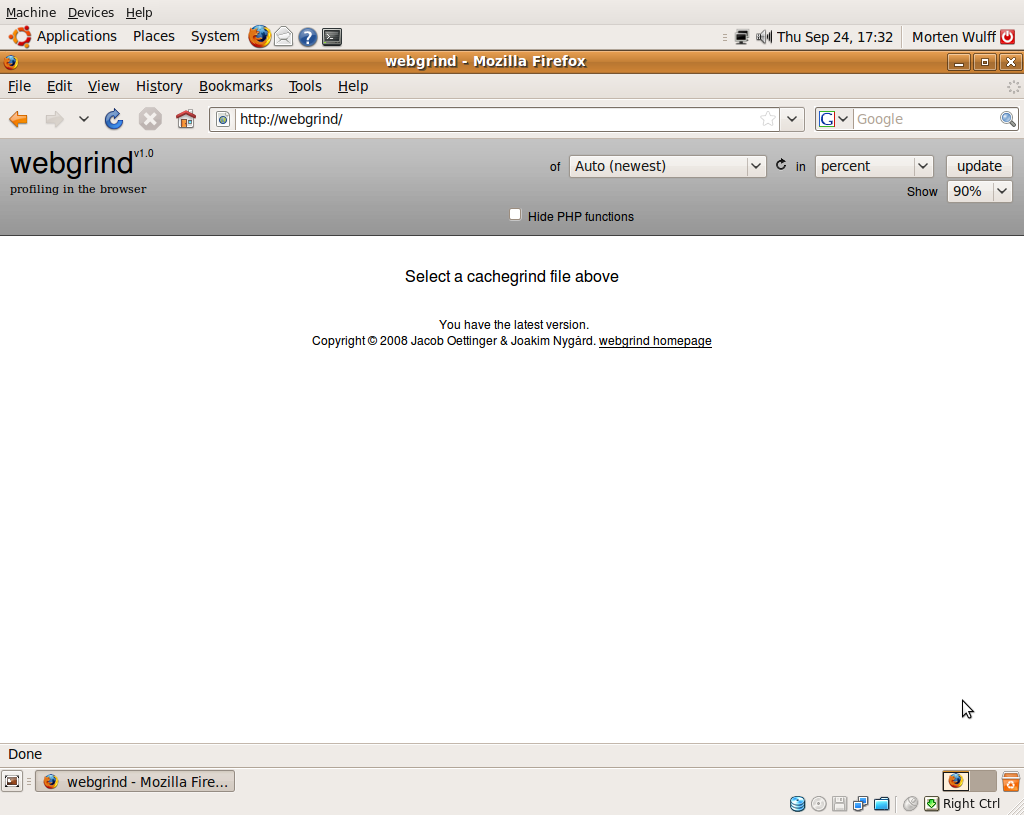The height and width of the screenshot is (815, 1024).
Task: Open the clock showing Thu Sep 24, 17:32
Action: [x=835, y=37]
